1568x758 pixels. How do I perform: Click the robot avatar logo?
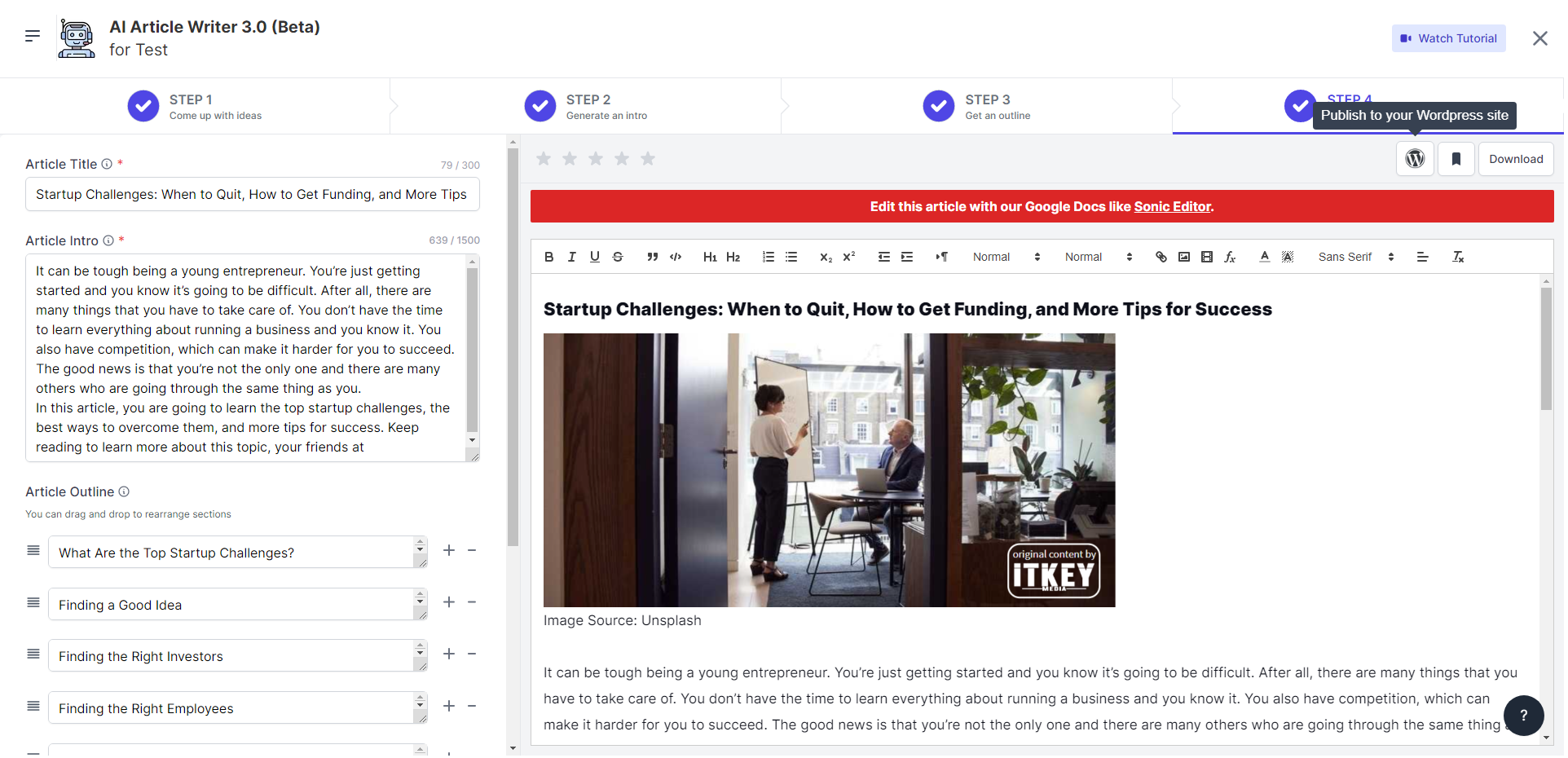click(77, 38)
